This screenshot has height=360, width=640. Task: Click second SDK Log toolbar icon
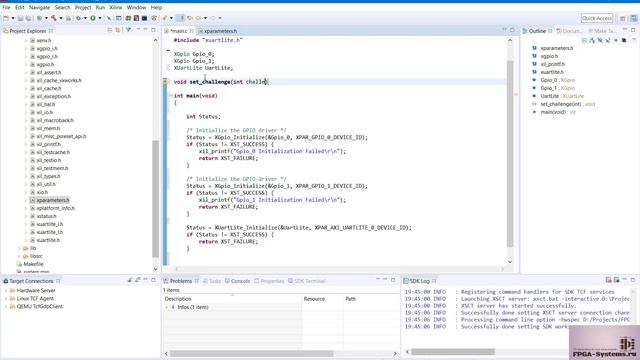(x=616, y=280)
